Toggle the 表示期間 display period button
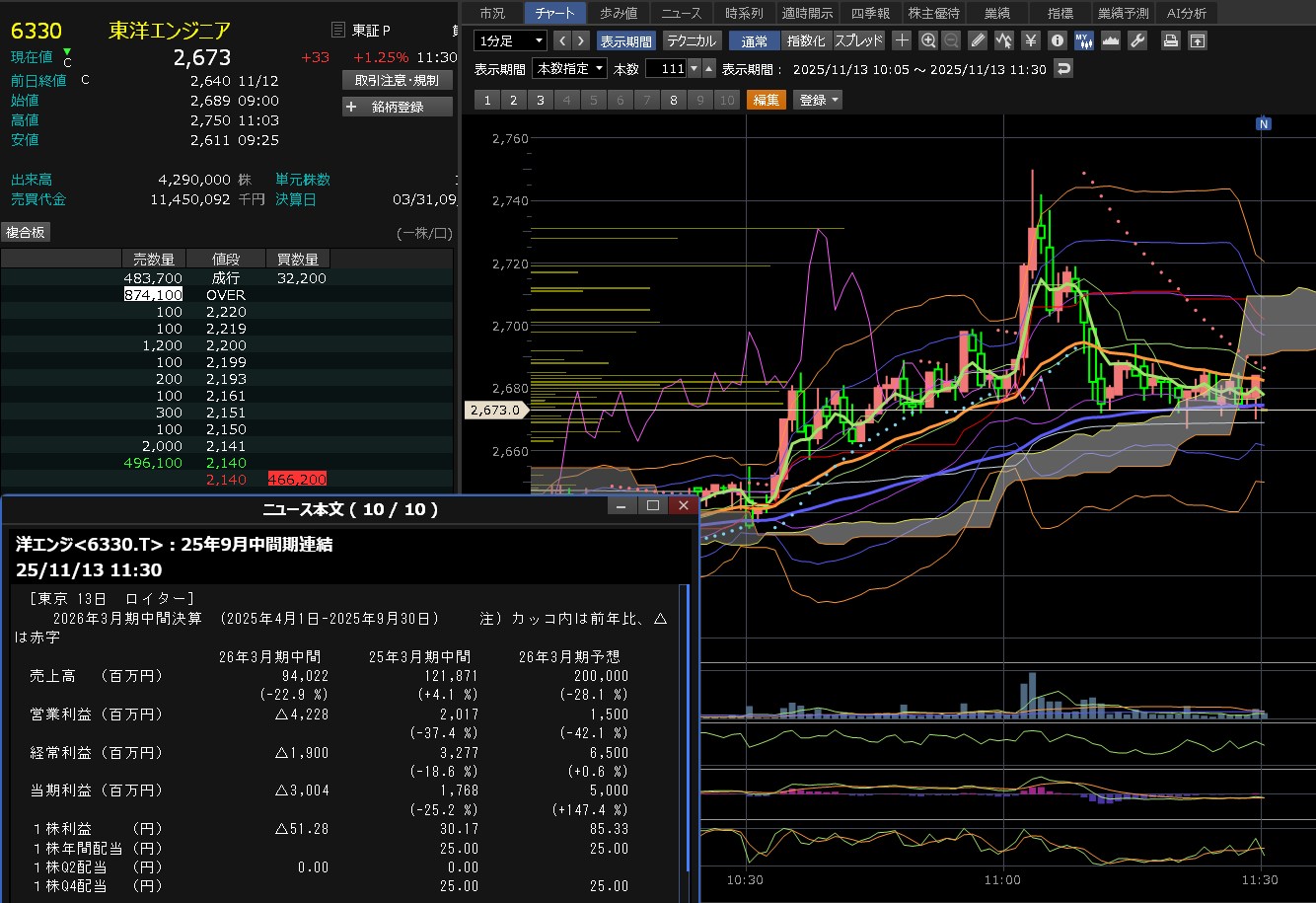This screenshot has width=1316, height=903. [625, 40]
